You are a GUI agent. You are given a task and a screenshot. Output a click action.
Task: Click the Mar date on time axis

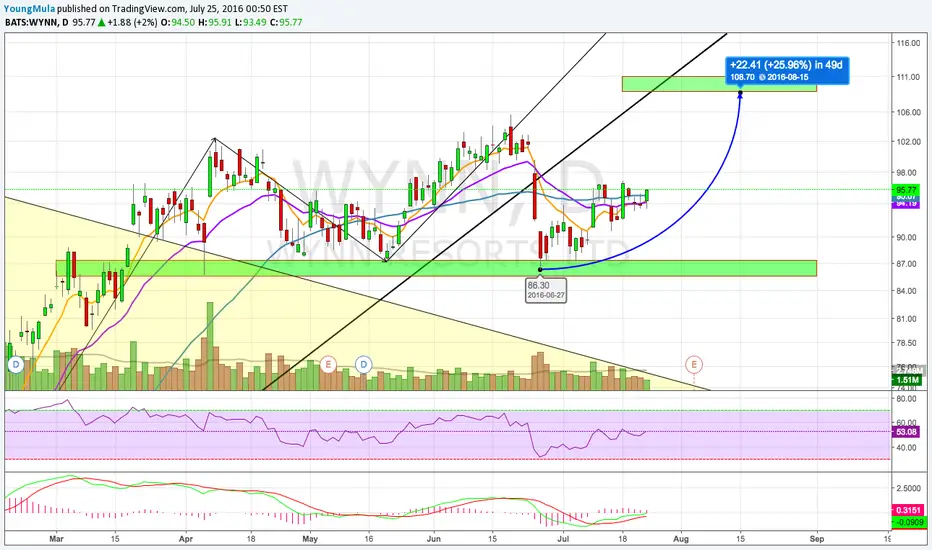(x=56, y=539)
